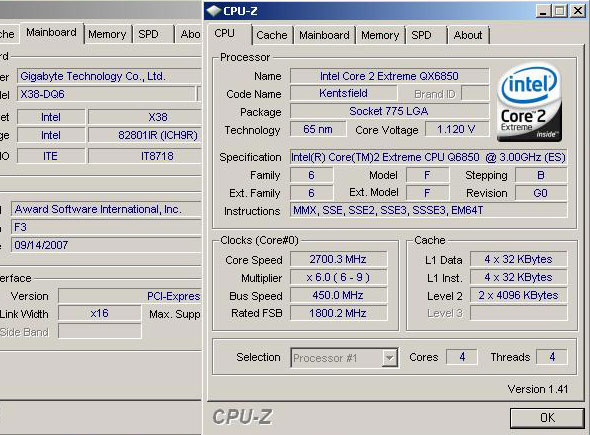Click the Version 1.41 label
This screenshot has width=590, height=435.
tap(538, 389)
